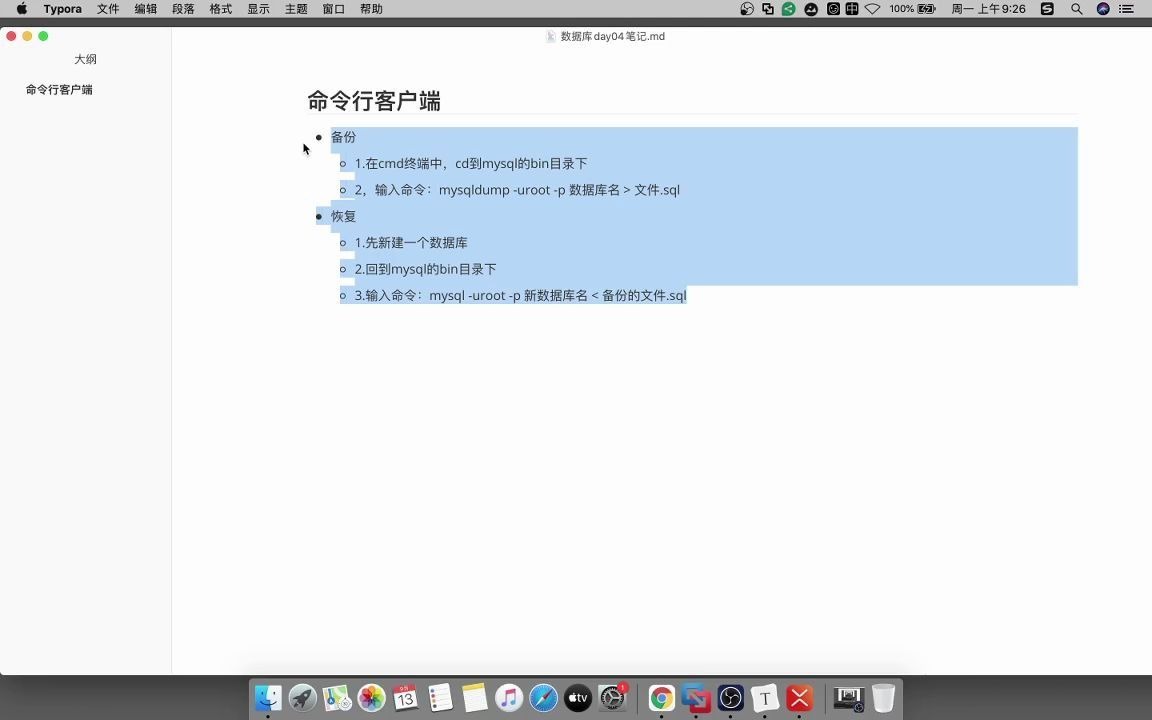This screenshot has width=1152, height=720.
Task: Open Typora's T icon in the Dock
Action: coord(764,698)
